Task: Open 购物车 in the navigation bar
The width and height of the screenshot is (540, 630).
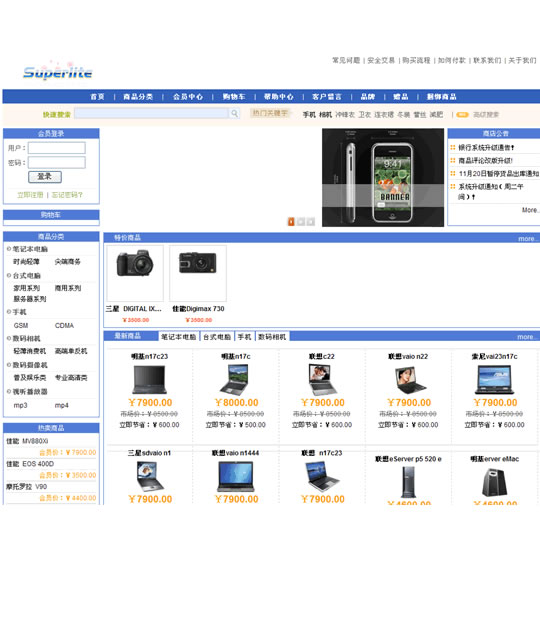Action: point(234,96)
